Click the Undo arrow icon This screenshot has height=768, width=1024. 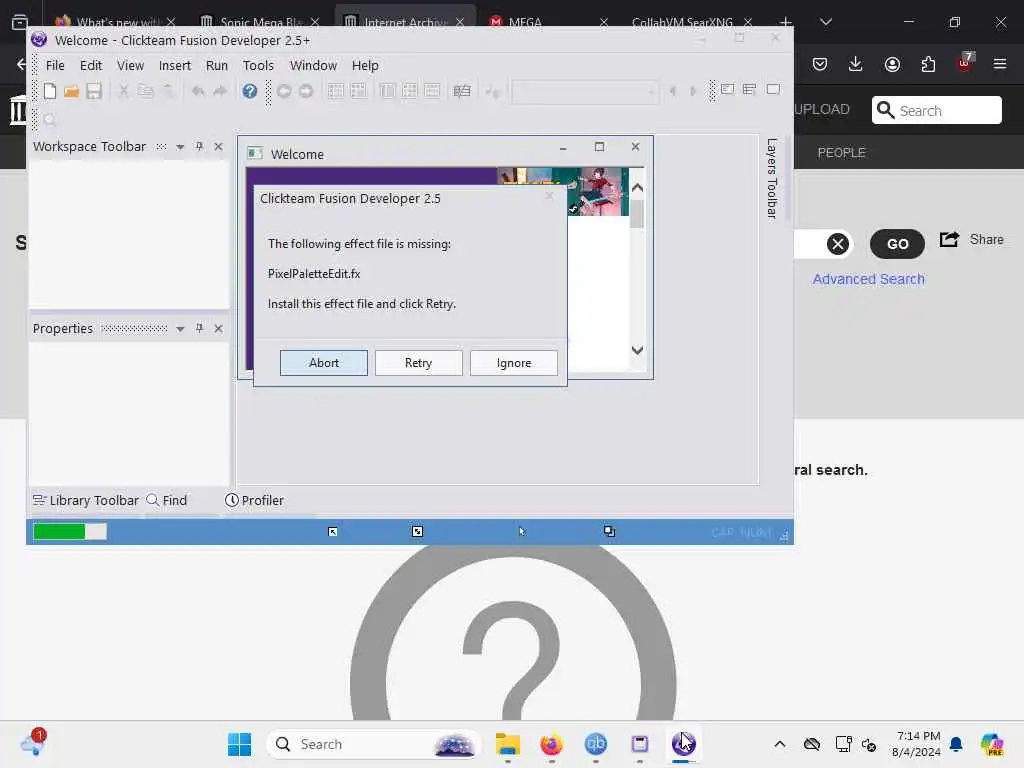click(x=199, y=91)
